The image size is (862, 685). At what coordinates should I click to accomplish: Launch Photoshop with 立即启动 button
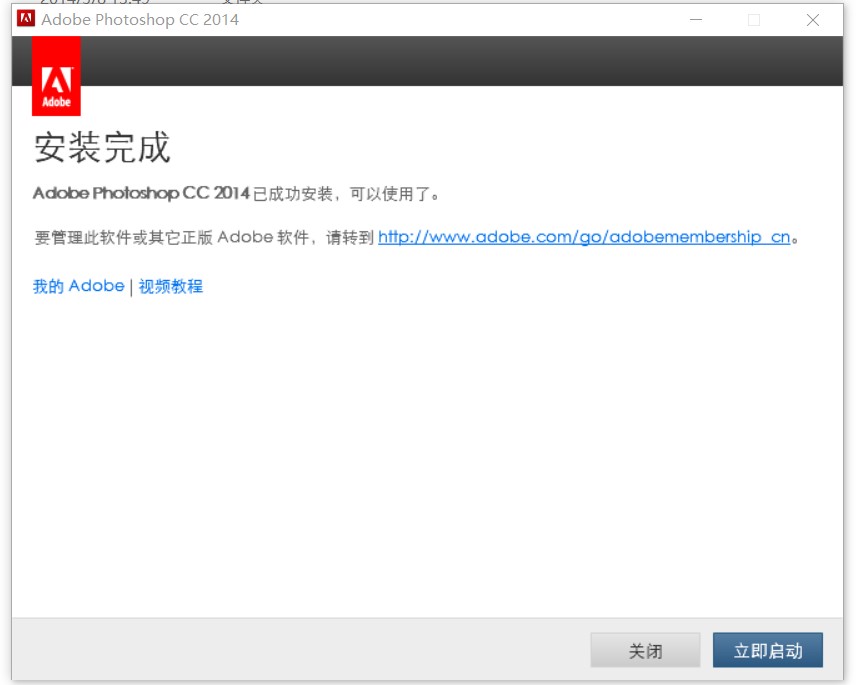click(767, 651)
